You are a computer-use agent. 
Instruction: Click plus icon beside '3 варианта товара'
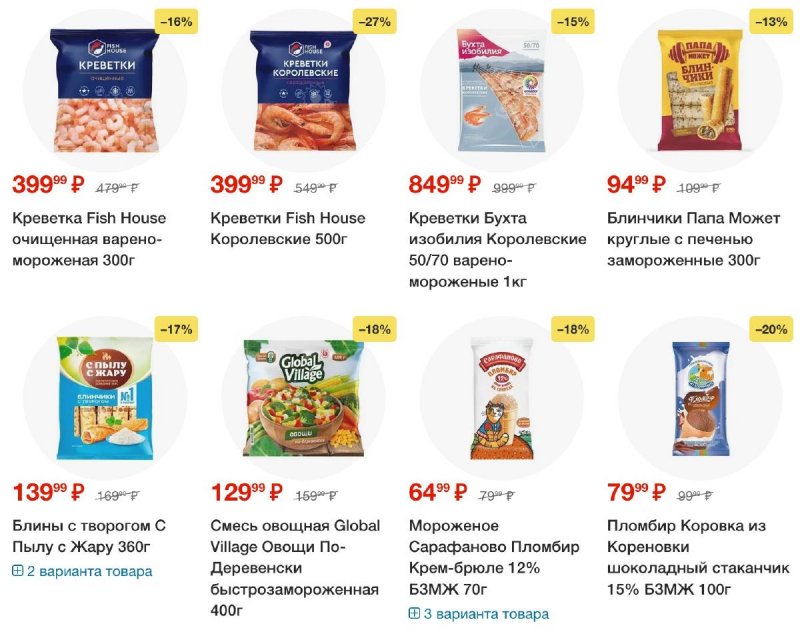[x=414, y=613]
